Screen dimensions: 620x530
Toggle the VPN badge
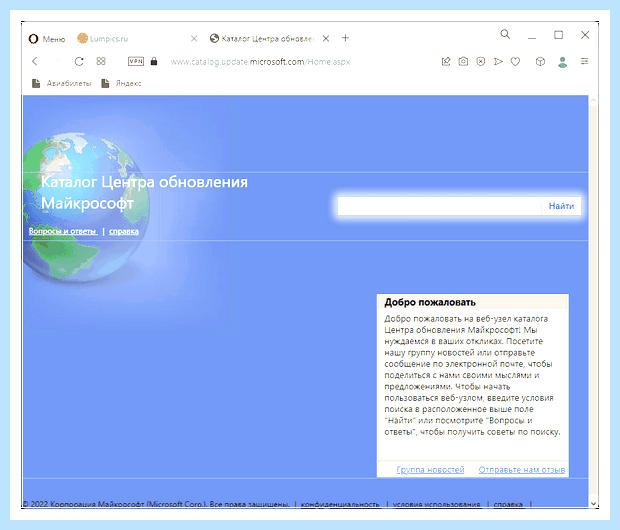[x=136, y=61]
